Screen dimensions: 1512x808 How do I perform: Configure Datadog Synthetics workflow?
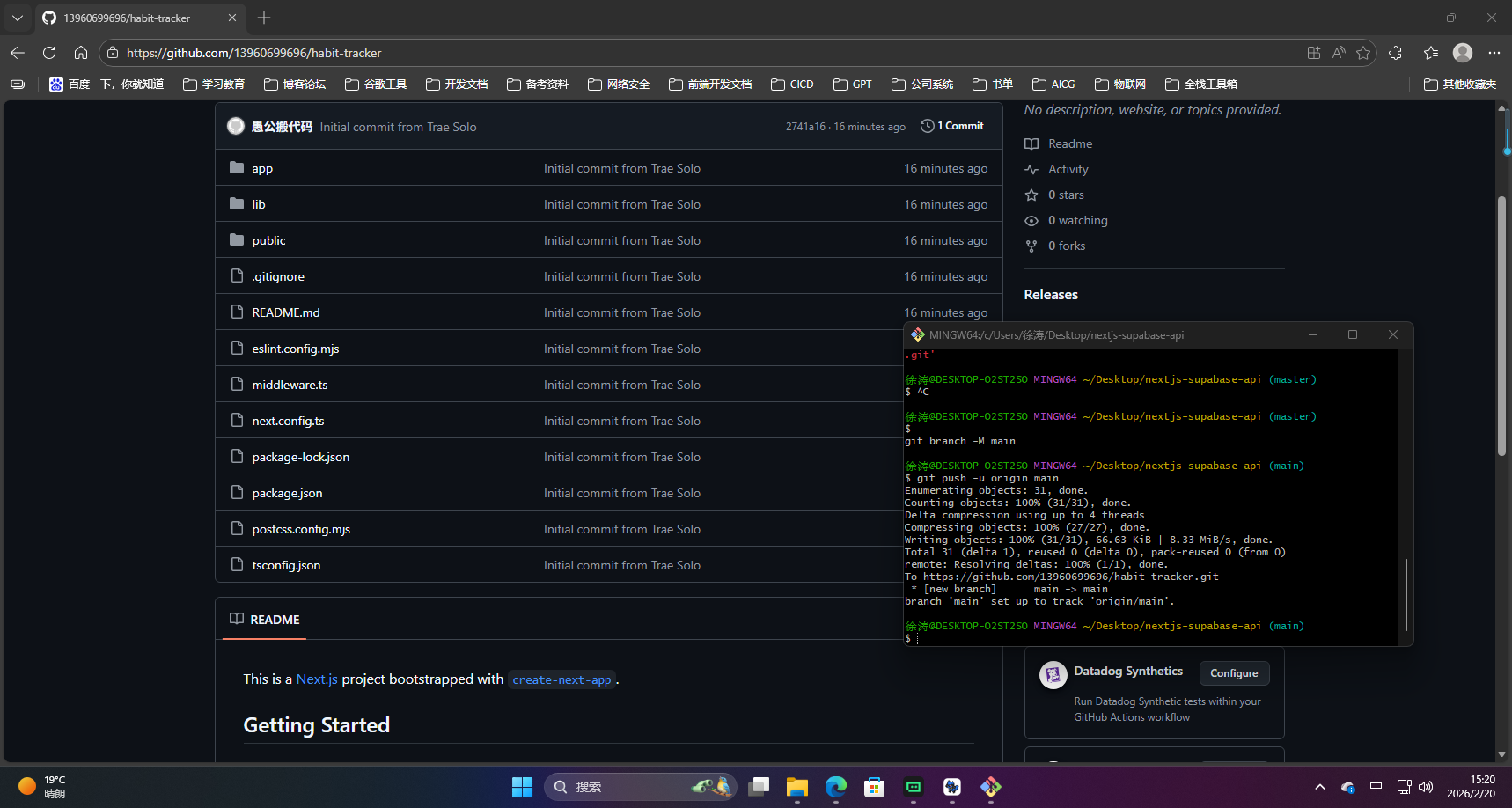click(1234, 673)
